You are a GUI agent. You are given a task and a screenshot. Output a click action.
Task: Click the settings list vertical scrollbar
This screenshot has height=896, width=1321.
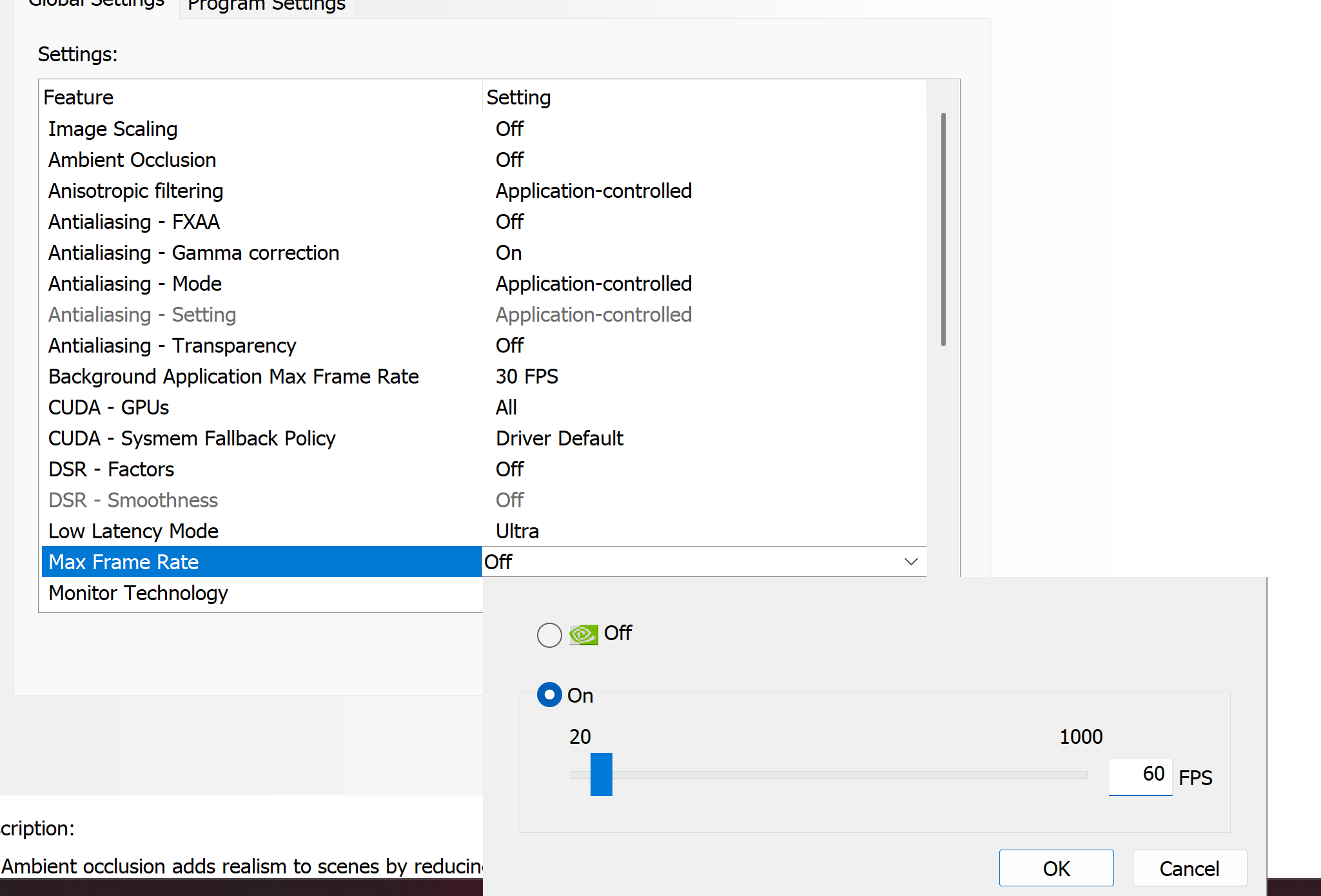(943, 229)
